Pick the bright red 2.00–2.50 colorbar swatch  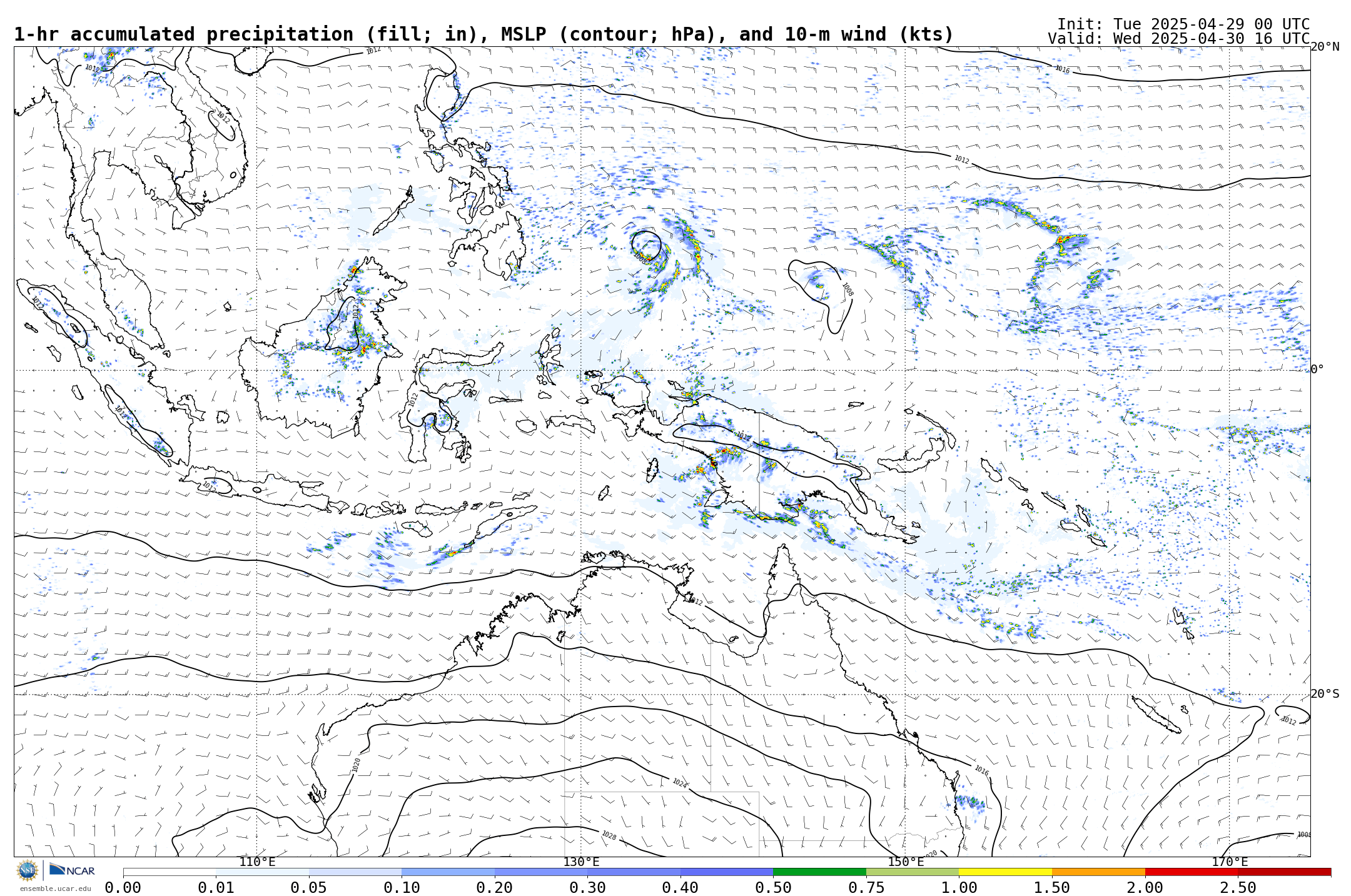coord(1192,872)
